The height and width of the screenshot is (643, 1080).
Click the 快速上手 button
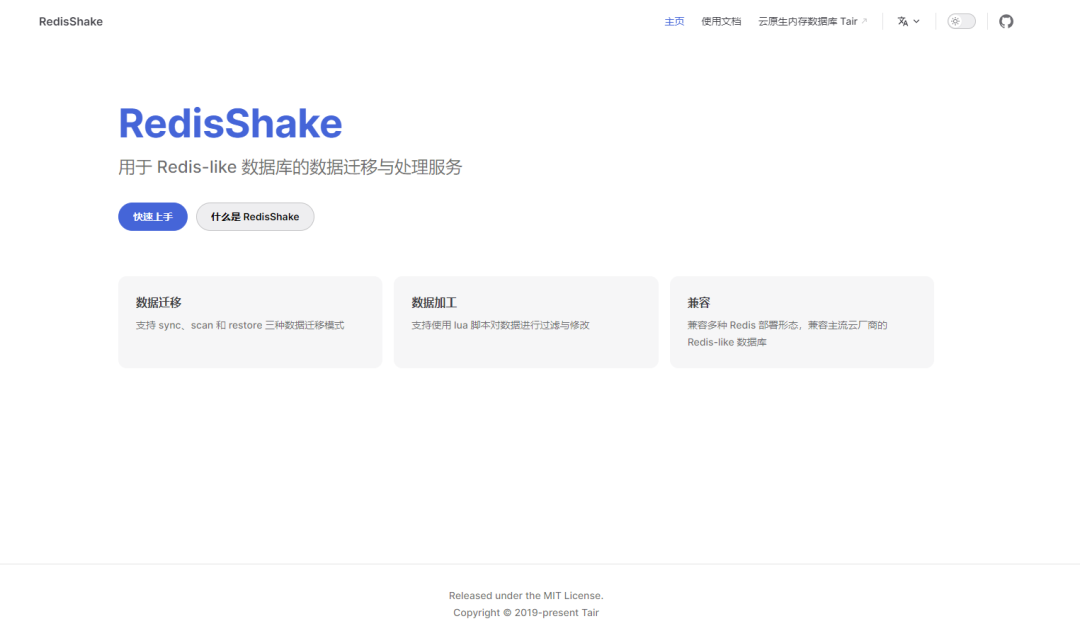click(x=153, y=217)
